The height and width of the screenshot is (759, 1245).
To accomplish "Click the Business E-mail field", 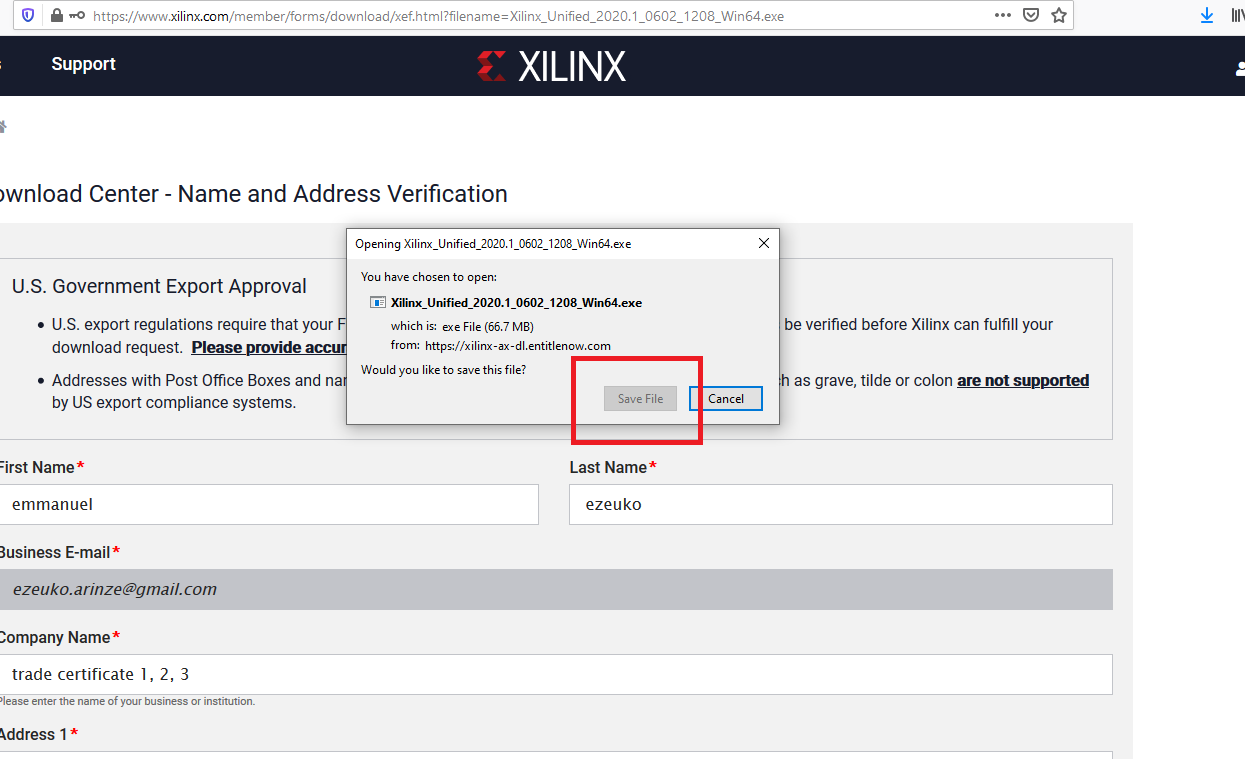I will tap(555, 589).
